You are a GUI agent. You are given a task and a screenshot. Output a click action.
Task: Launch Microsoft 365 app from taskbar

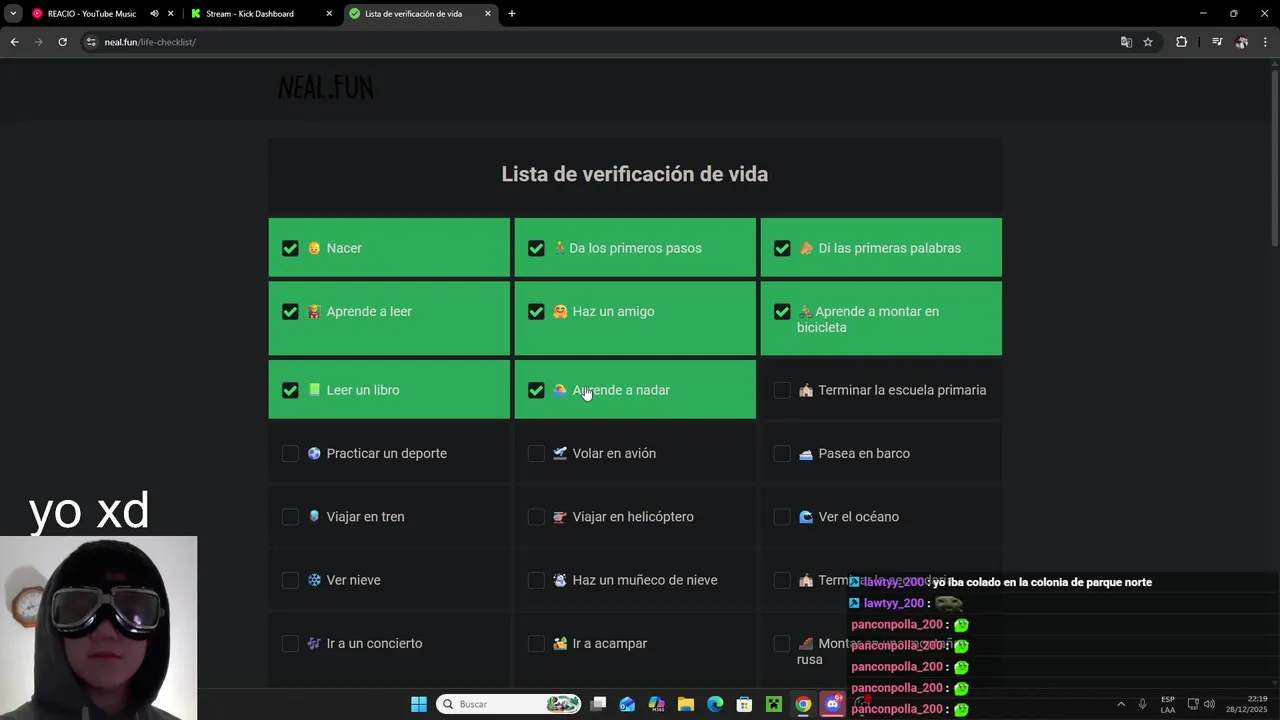pos(656,704)
